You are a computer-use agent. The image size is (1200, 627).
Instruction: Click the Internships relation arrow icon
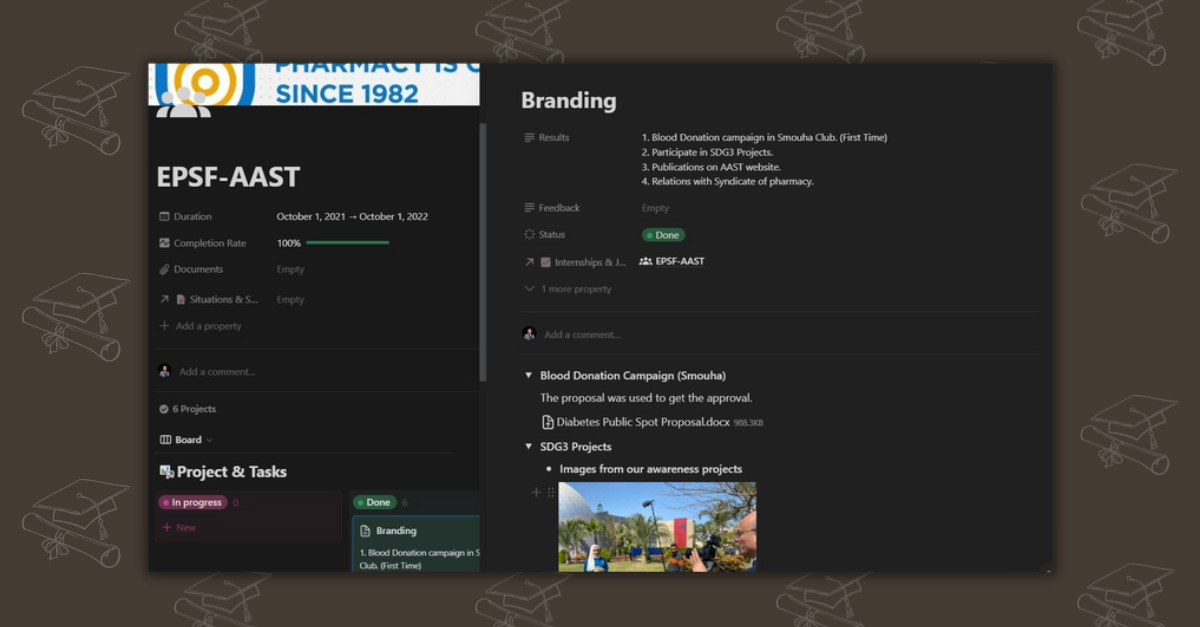[530, 262]
